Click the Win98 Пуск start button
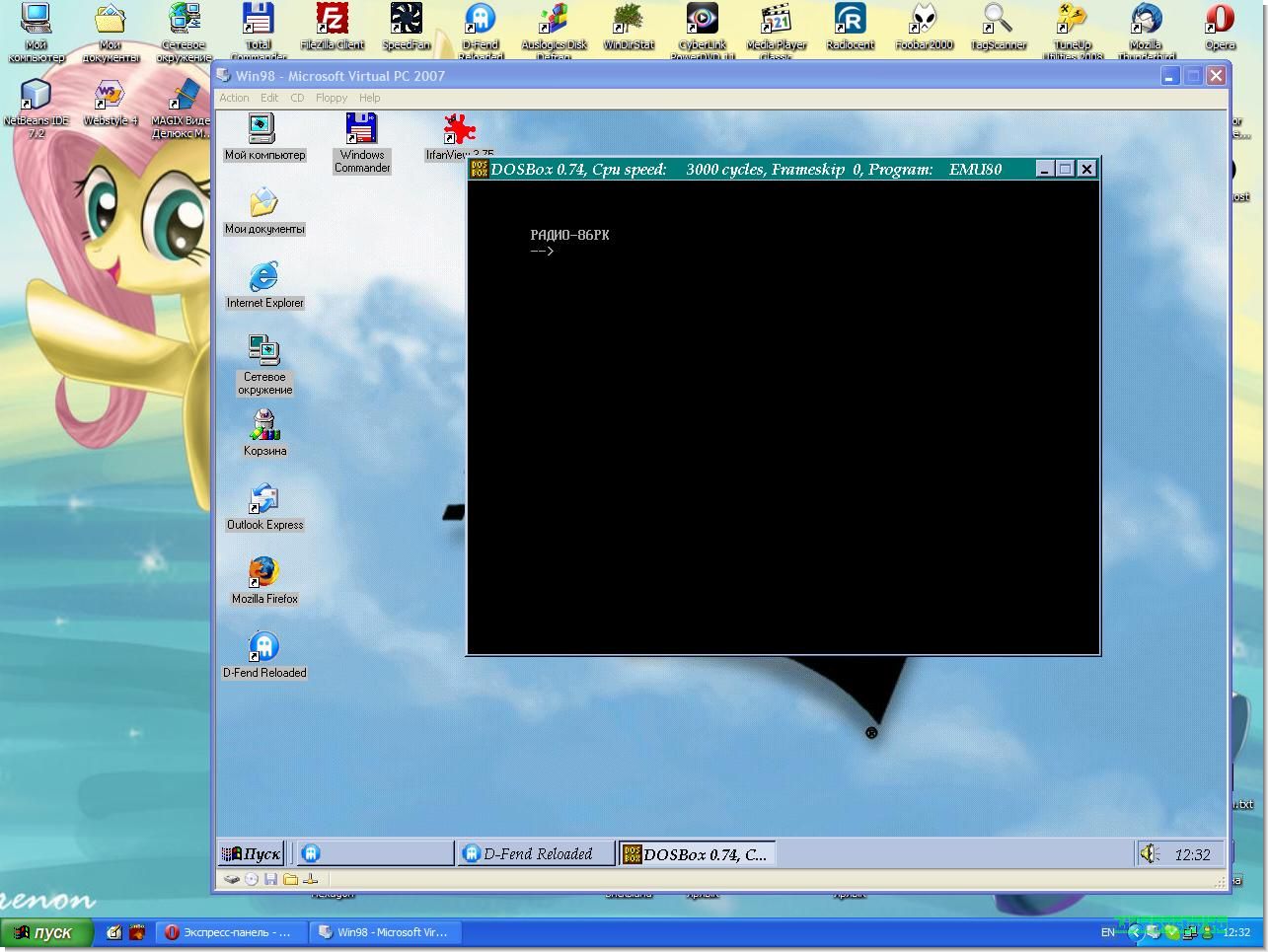Screen dimensions: 1268x952 click(253, 854)
